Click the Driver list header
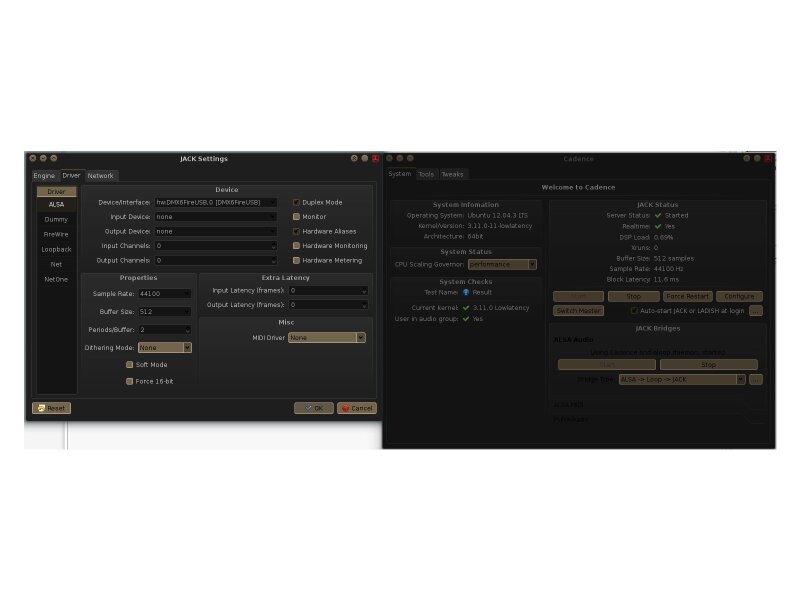800x600 pixels. 57,192
